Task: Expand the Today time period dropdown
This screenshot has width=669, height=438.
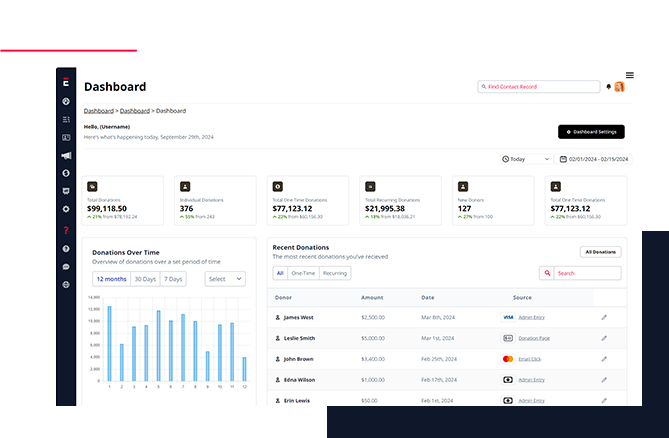Action: (x=525, y=159)
